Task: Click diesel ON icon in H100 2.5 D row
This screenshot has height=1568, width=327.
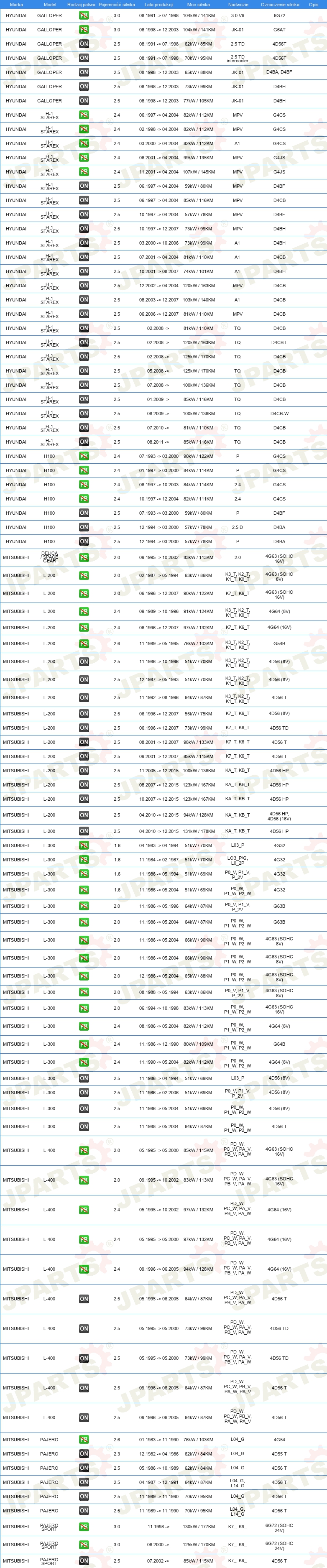Action: point(84,527)
